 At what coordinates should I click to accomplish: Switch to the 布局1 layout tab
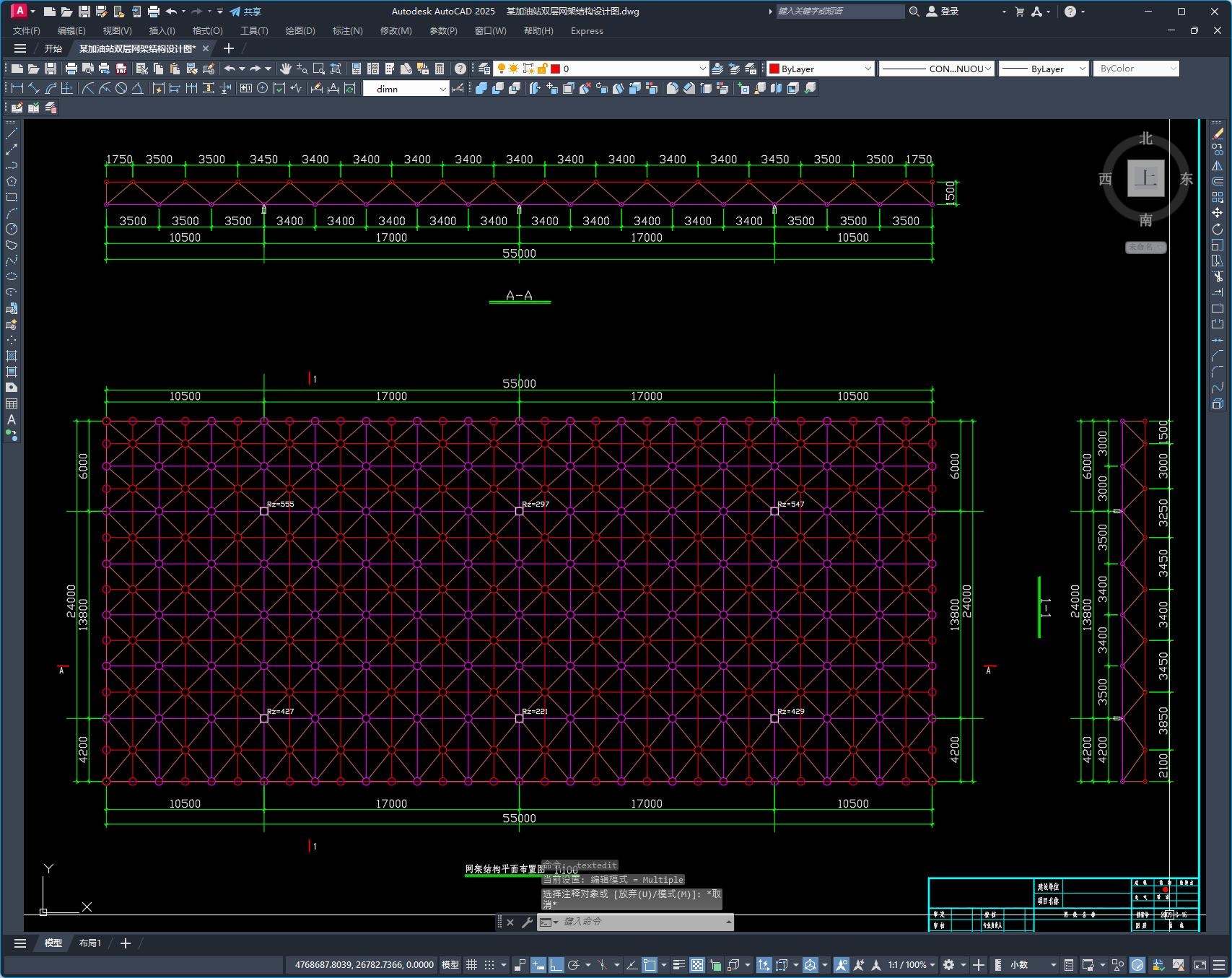[x=90, y=943]
